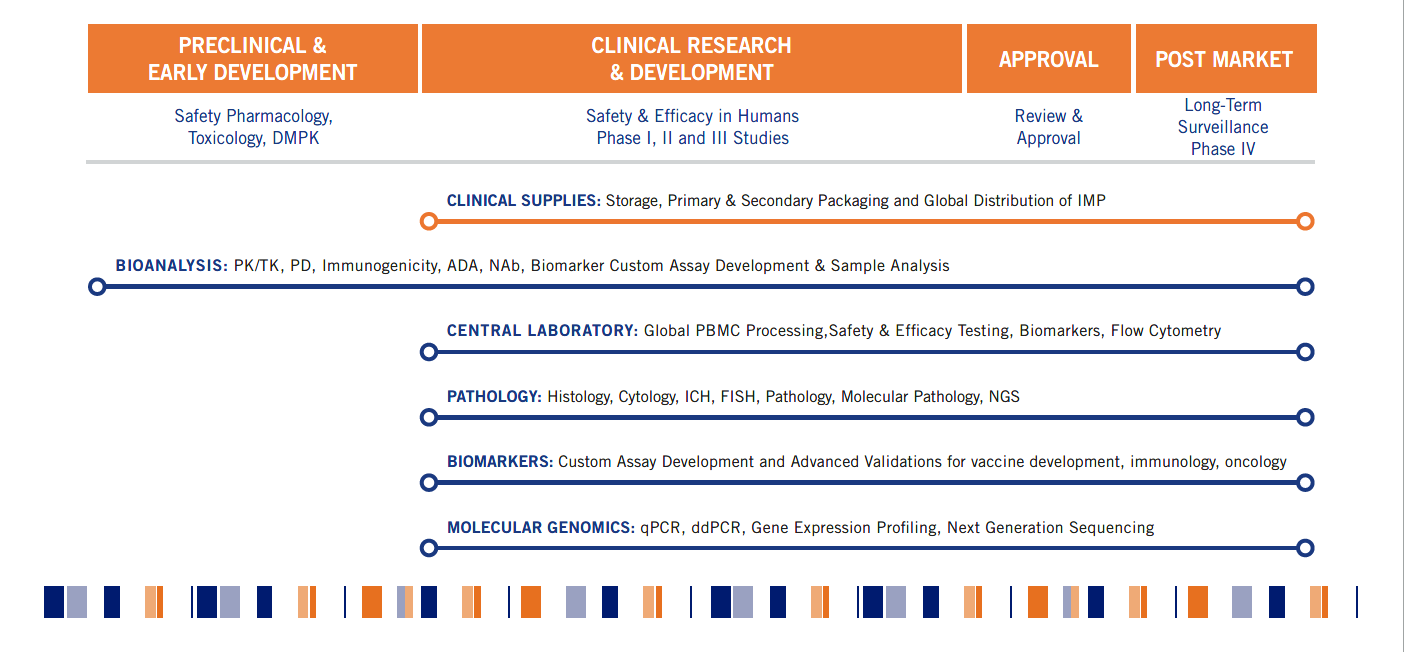Click the Molecular Genomics end circle
Viewport: 1404px width, 652px height.
point(1305,548)
